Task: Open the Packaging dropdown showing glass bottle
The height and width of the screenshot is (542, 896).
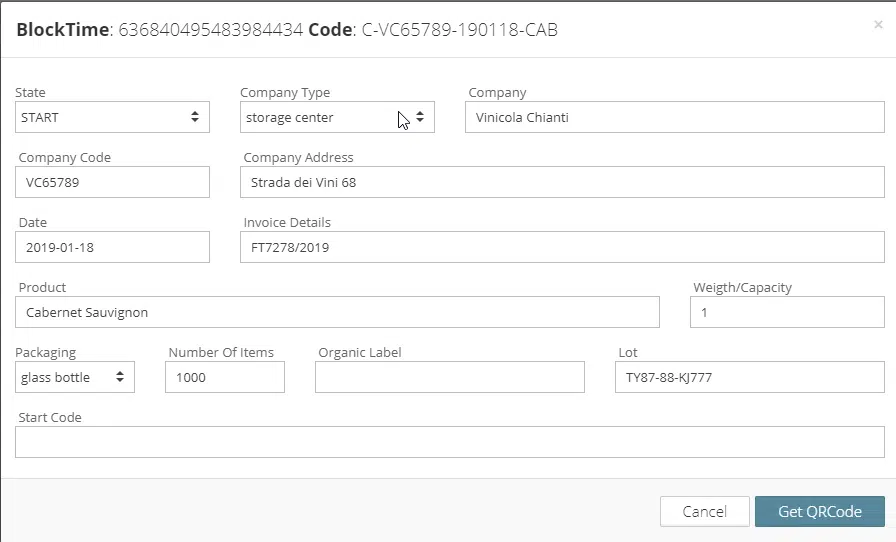Action: (75, 377)
